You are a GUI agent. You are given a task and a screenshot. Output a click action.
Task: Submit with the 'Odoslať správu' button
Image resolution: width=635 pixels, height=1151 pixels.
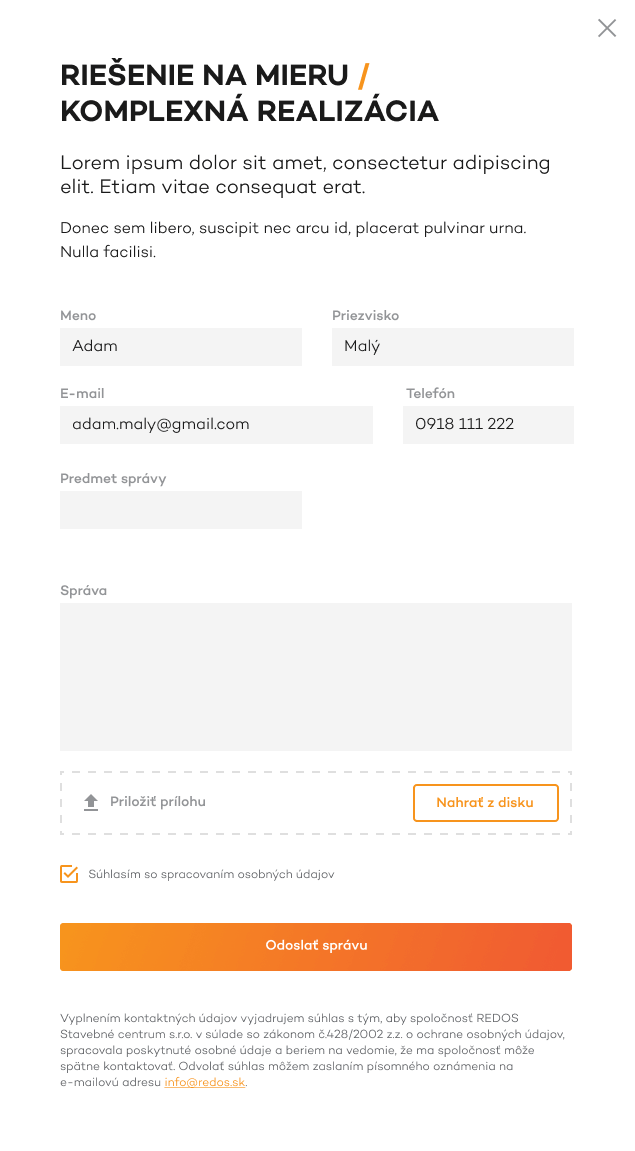[316, 946]
